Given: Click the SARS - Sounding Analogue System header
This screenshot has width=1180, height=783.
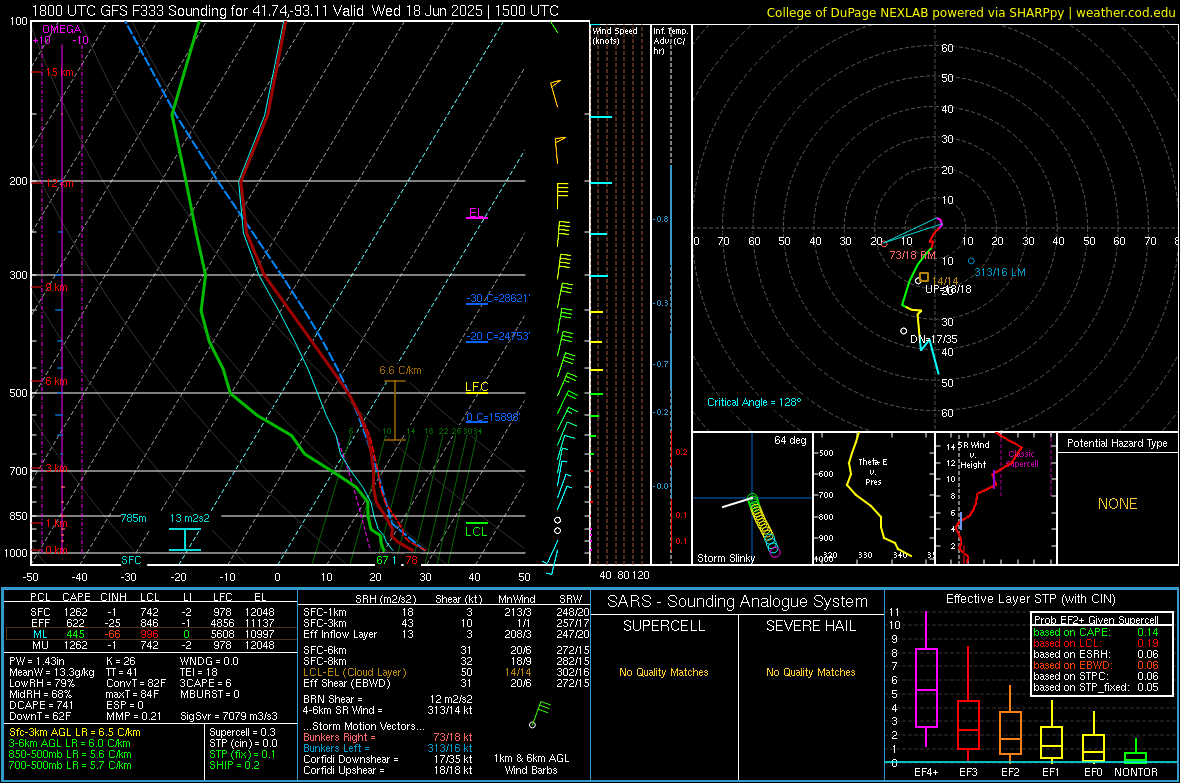Looking at the screenshot, I should 738,602.
